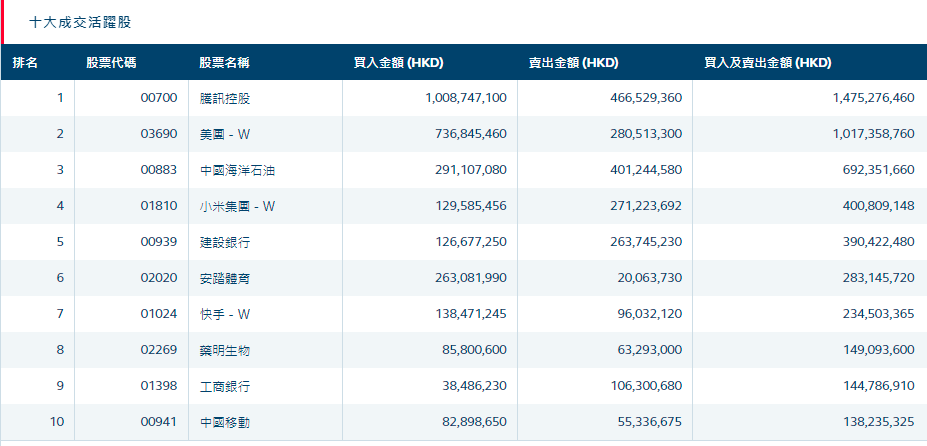Select stock code 00941

(x=159, y=422)
